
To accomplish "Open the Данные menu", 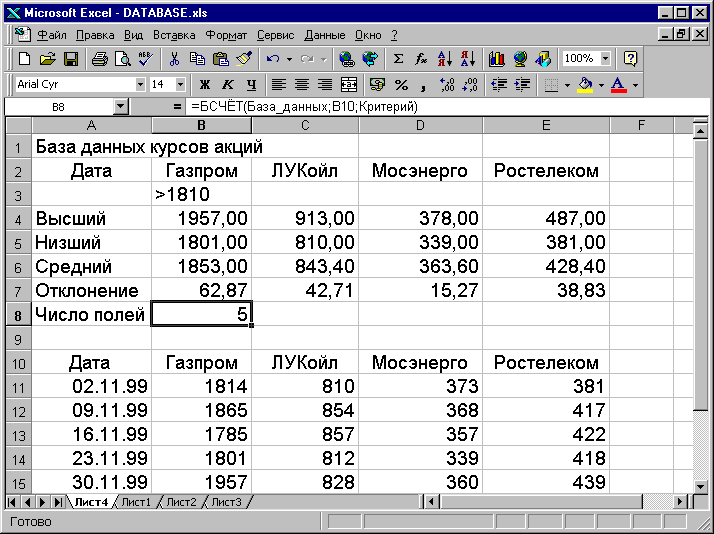I will point(325,35).
